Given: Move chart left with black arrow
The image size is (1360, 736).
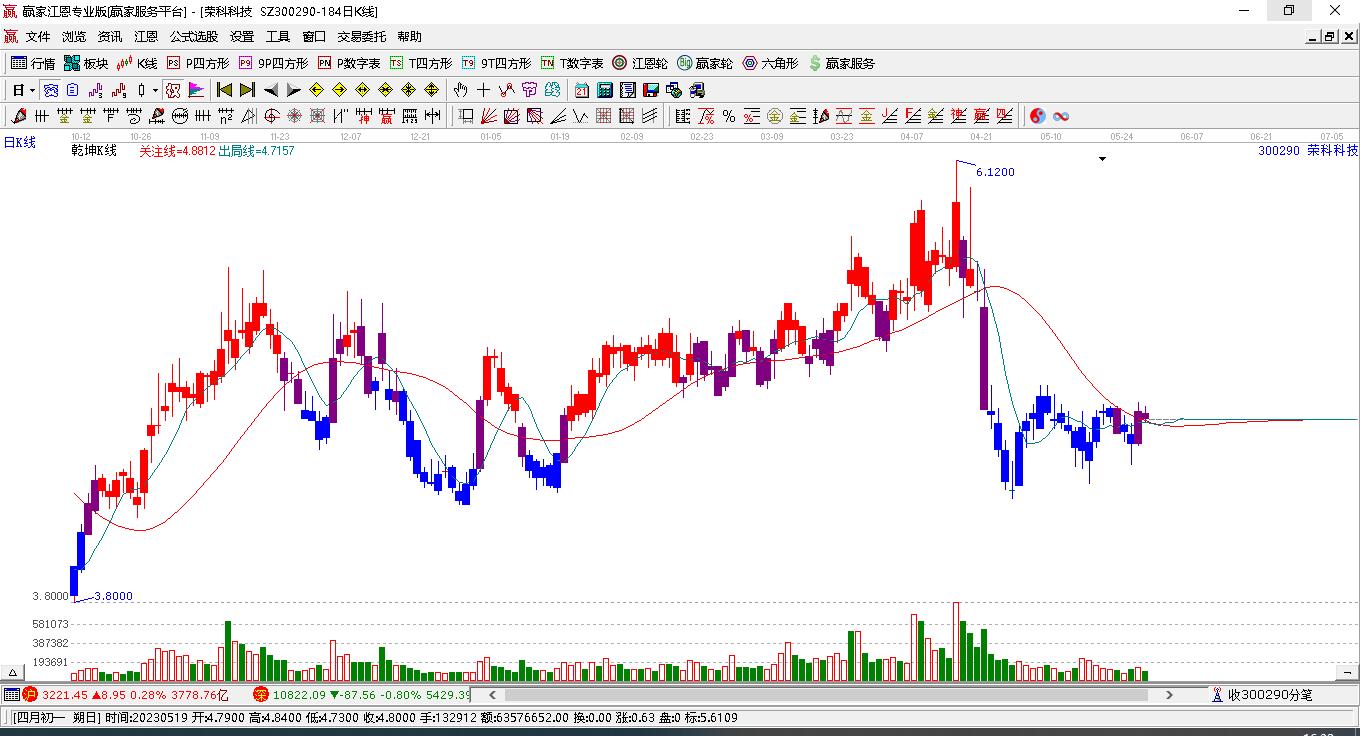Looking at the screenshot, I should click(x=270, y=90).
